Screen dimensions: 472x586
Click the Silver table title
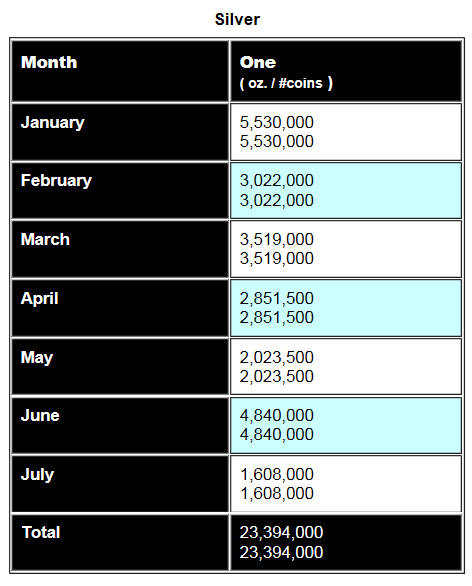pyautogui.click(x=237, y=19)
